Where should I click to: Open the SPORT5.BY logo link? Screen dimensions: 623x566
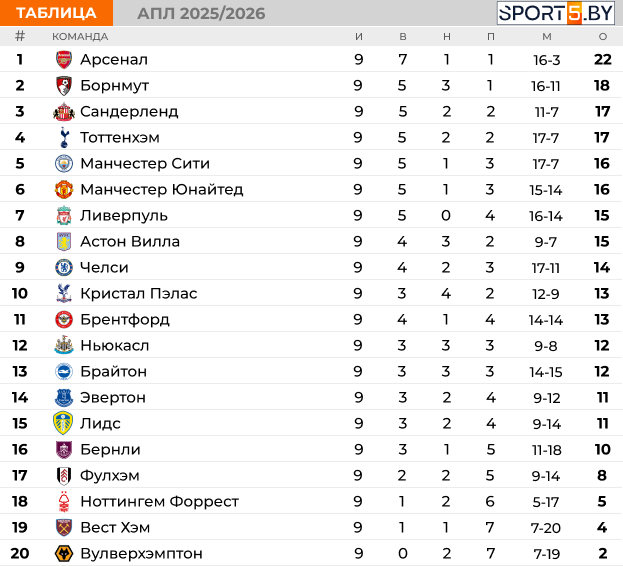point(557,13)
